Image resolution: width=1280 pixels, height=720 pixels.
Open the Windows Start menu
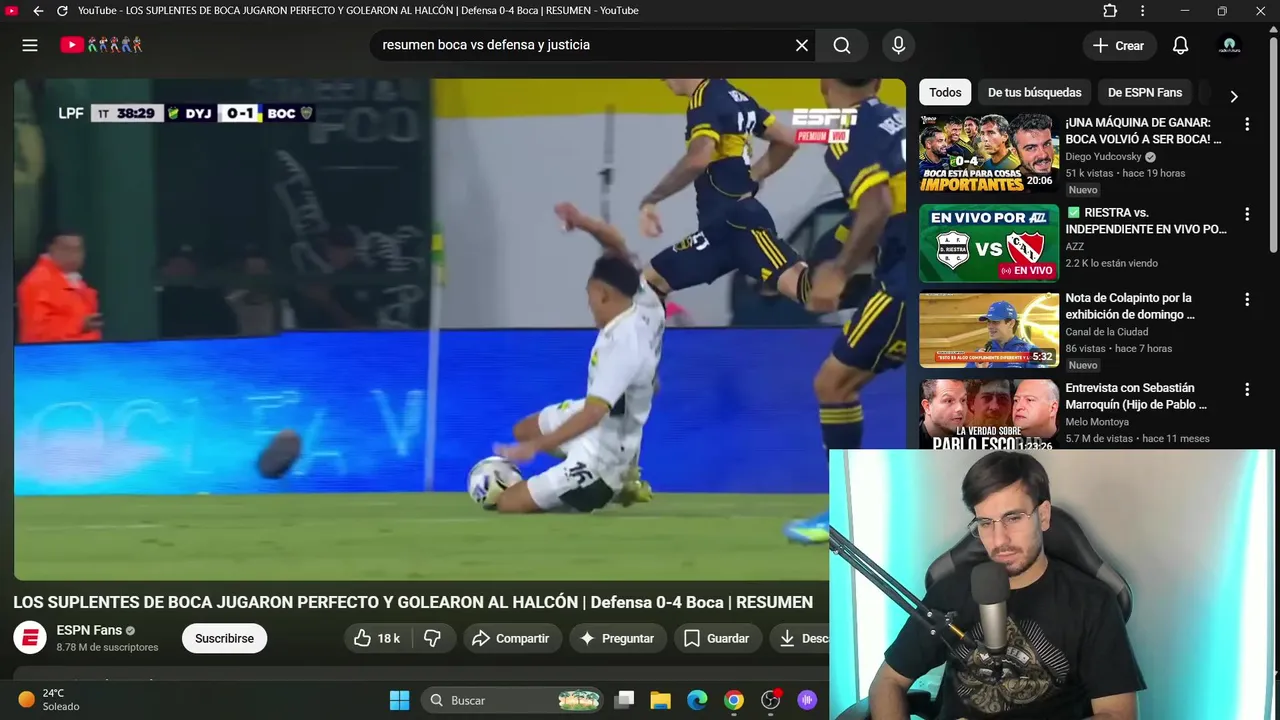(399, 700)
